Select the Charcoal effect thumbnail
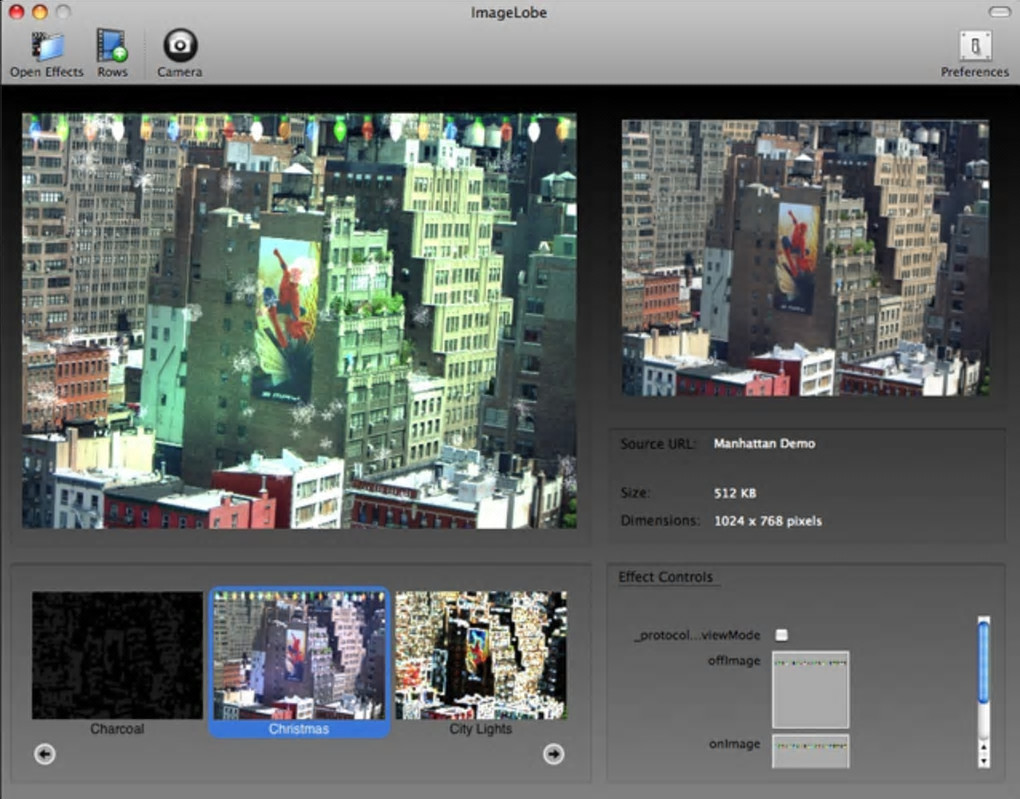This screenshot has height=799, width=1020. tap(117, 655)
